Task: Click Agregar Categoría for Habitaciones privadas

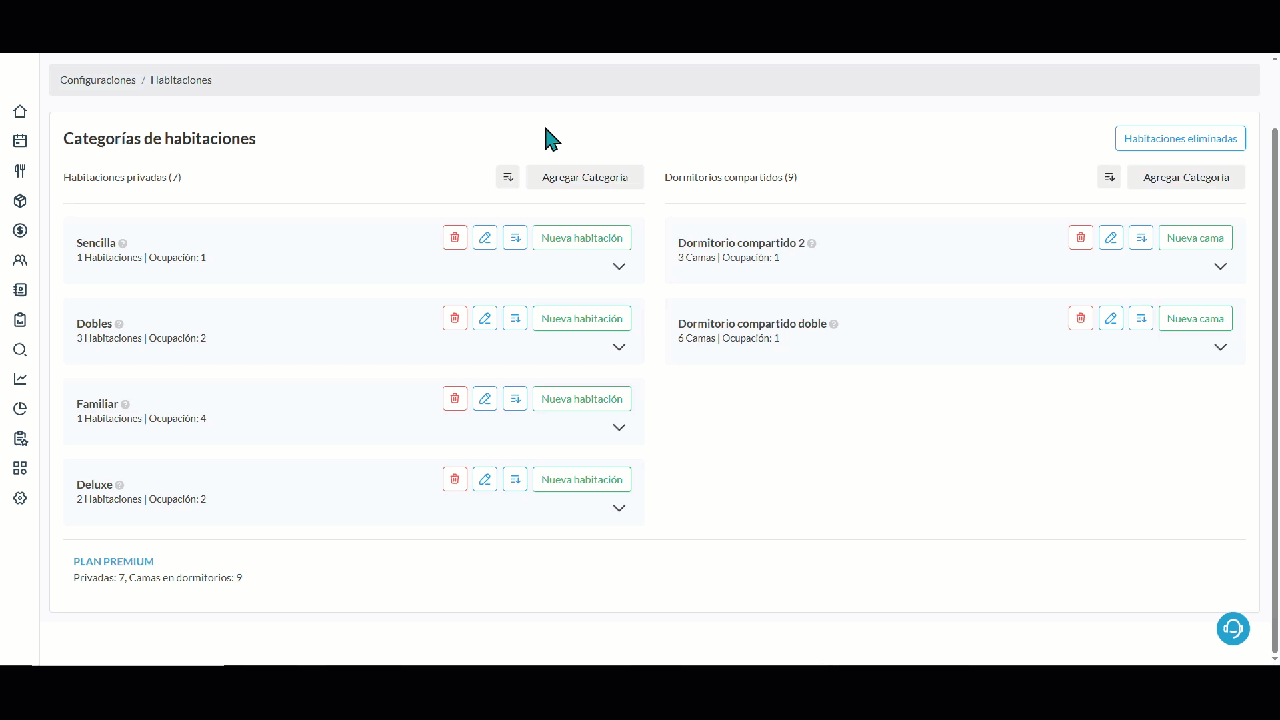Action: 585,177
